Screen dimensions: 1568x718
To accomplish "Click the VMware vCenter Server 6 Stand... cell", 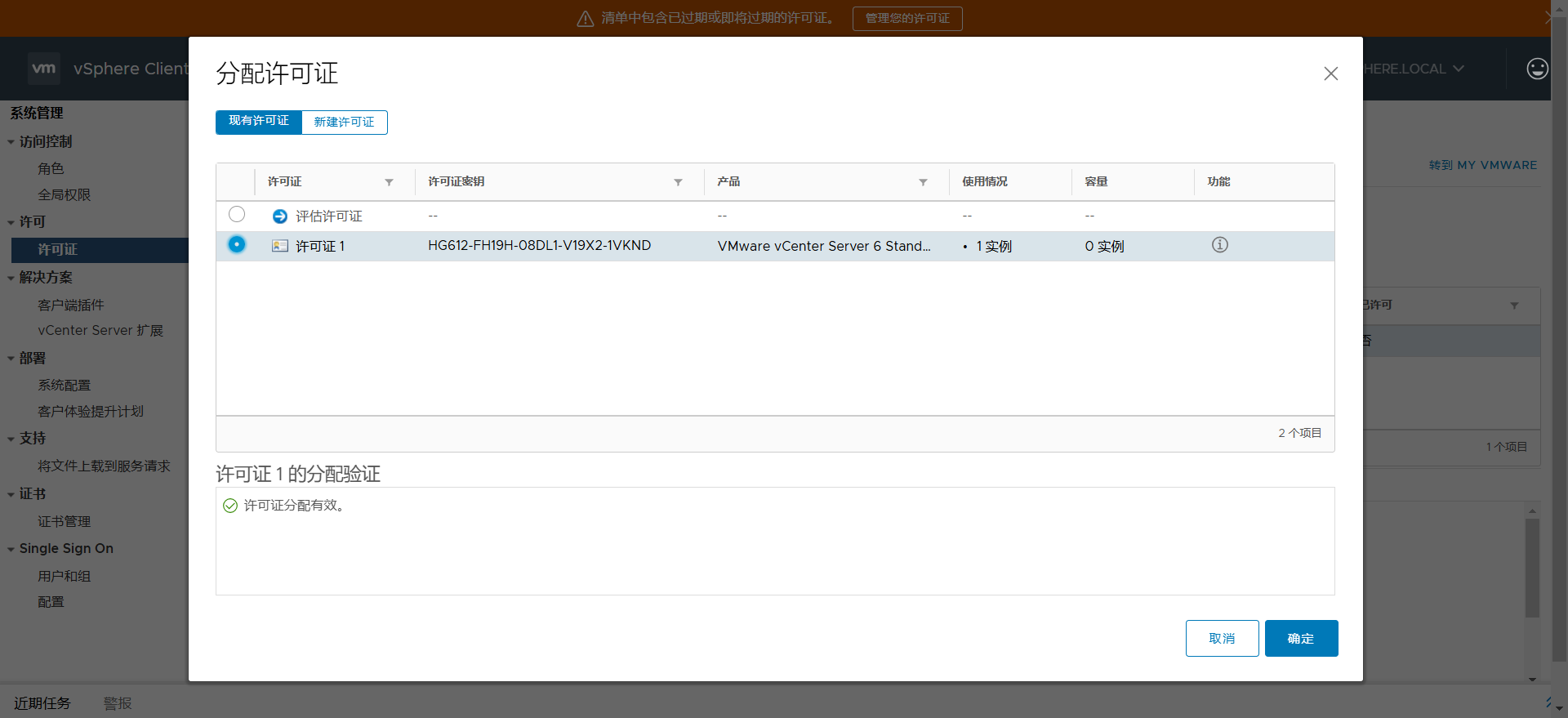I will (824, 246).
